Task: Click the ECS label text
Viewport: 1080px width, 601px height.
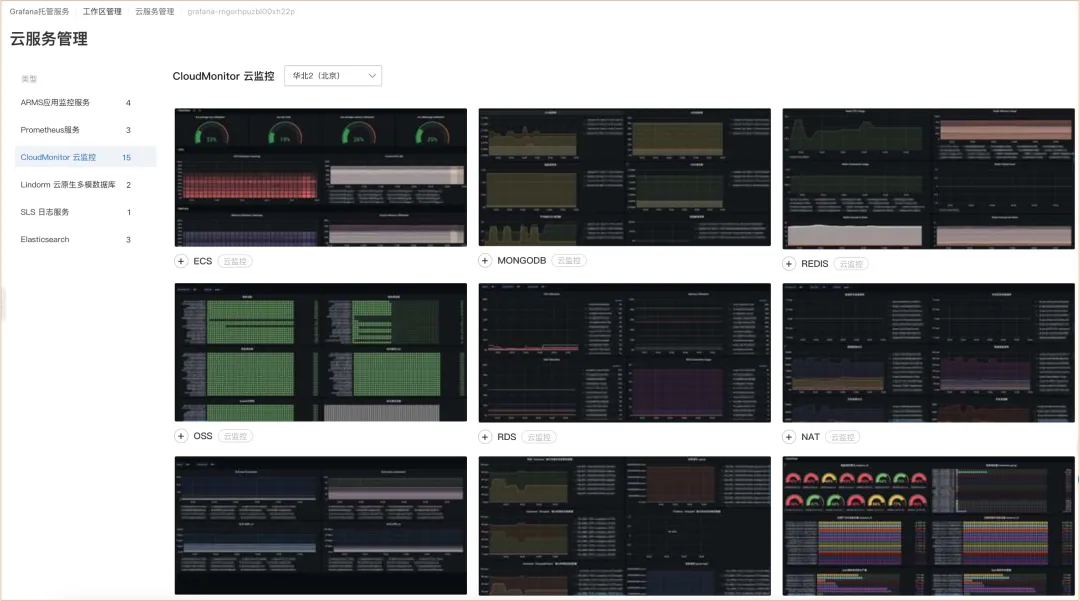Action: point(202,262)
